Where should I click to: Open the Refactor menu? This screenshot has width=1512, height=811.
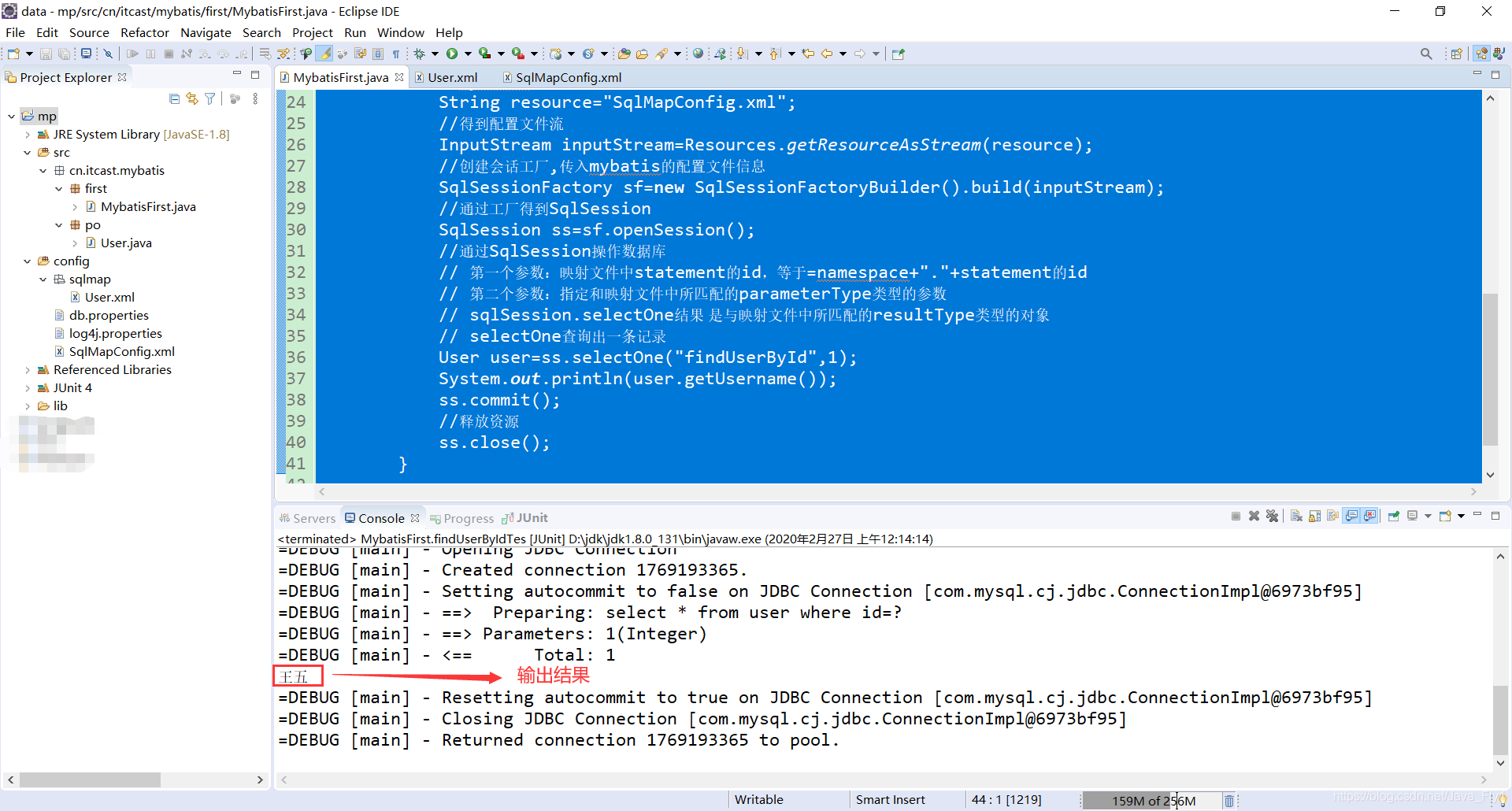[x=145, y=32]
